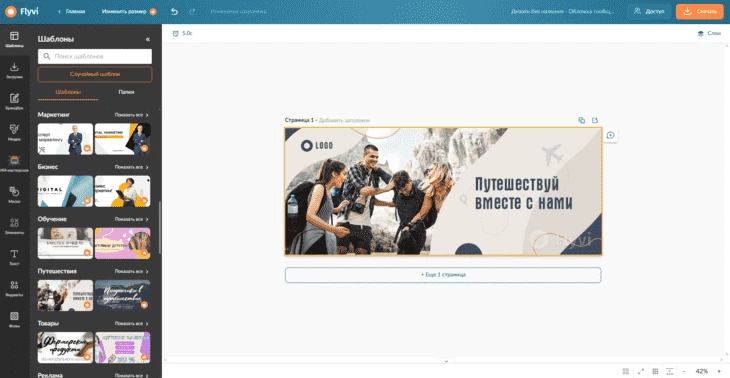Duplicate page 1 with copy icon
Image resolution: width=730 pixels, height=378 pixels.
point(581,120)
